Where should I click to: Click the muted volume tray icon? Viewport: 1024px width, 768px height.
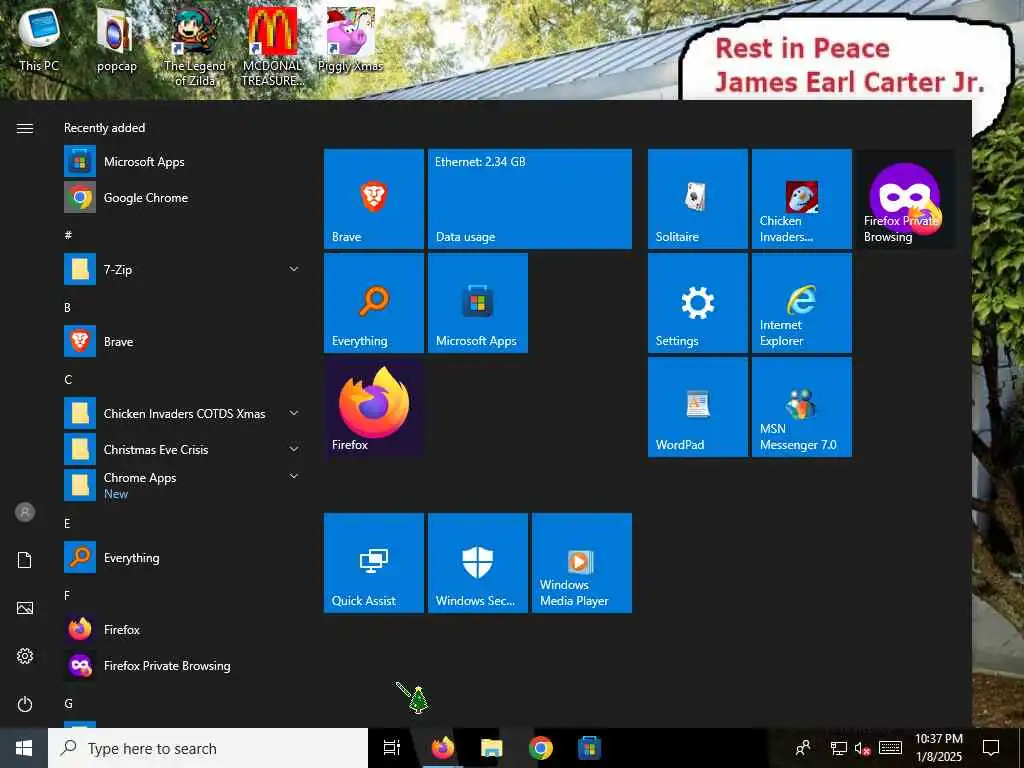click(x=863, y=748)
